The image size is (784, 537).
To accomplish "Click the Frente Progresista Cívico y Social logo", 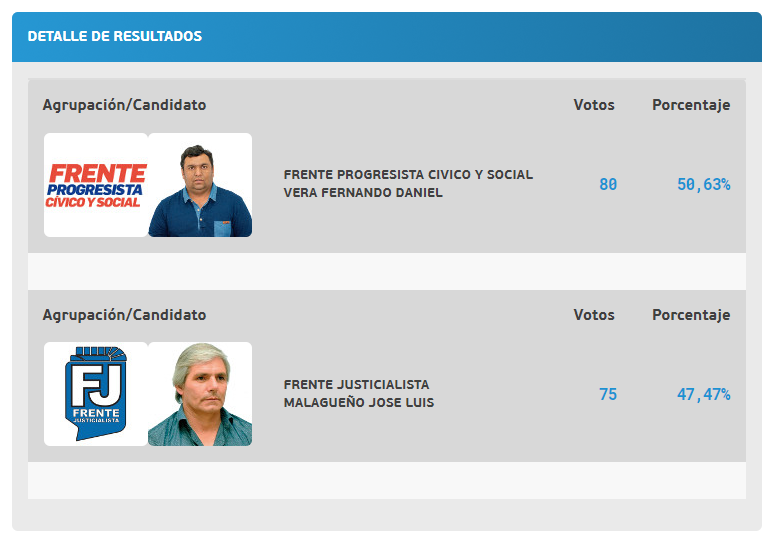I will pos(96,185).
